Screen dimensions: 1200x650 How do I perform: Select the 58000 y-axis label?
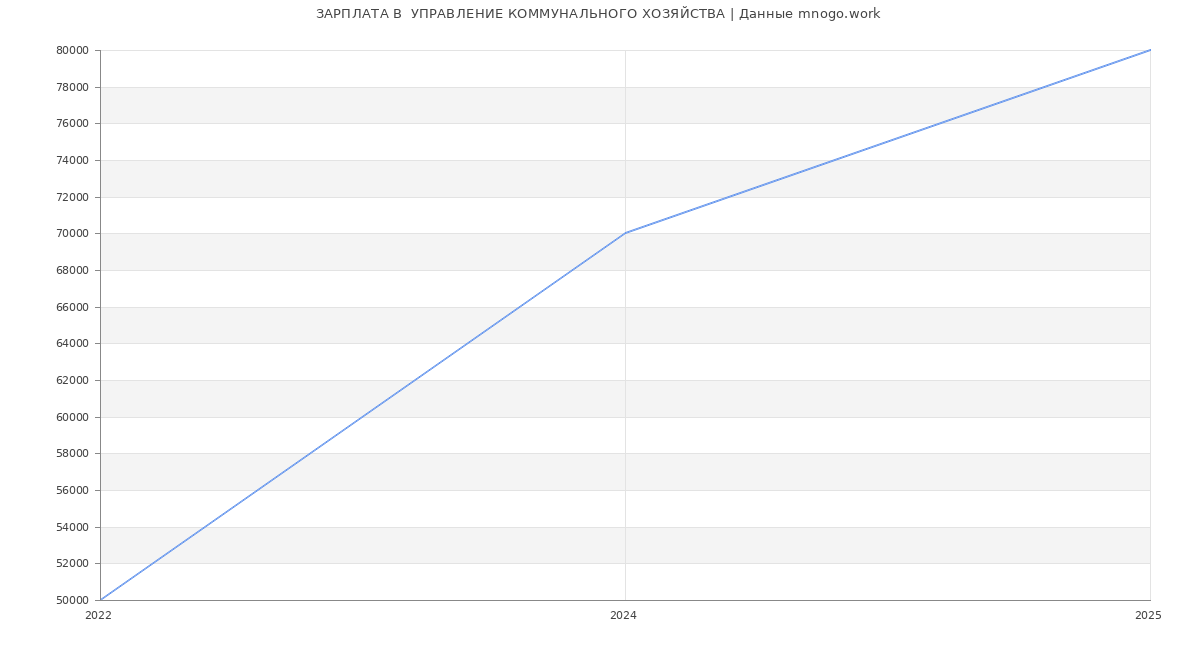point(72,454)
